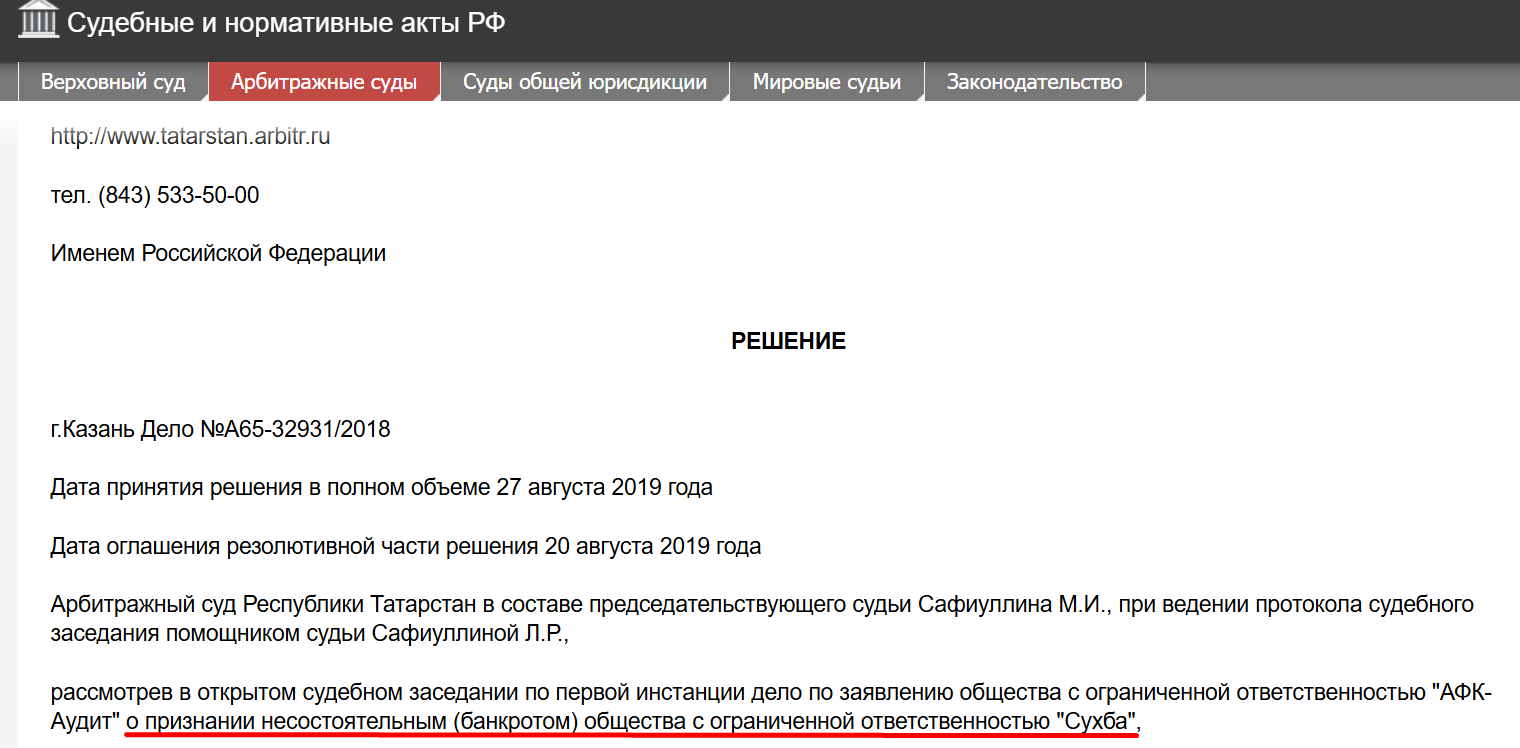Select the Арбитражные суды tab

(x=324, y=82)
